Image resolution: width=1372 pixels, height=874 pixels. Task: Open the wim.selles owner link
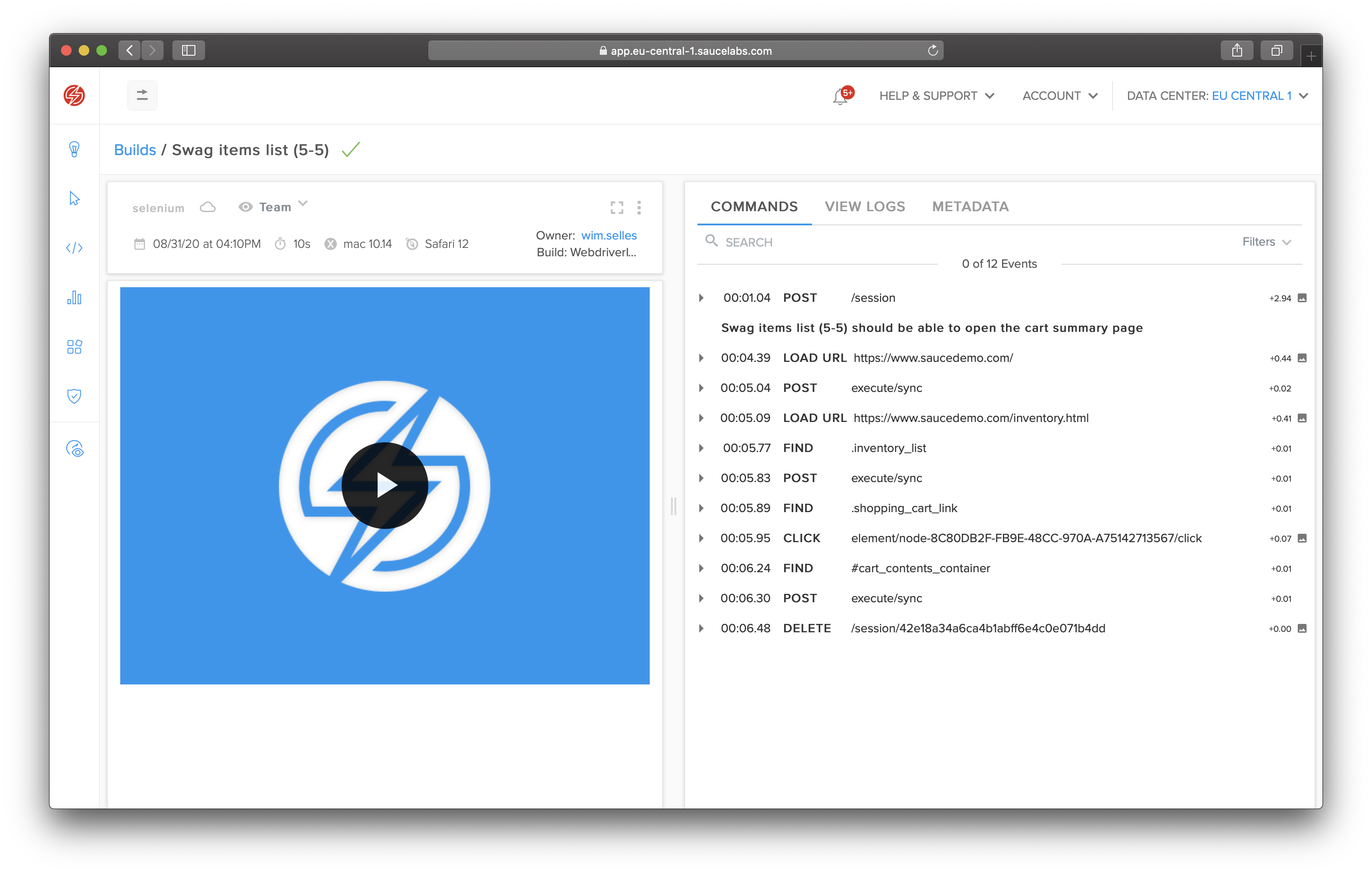(x=609, y=236)
